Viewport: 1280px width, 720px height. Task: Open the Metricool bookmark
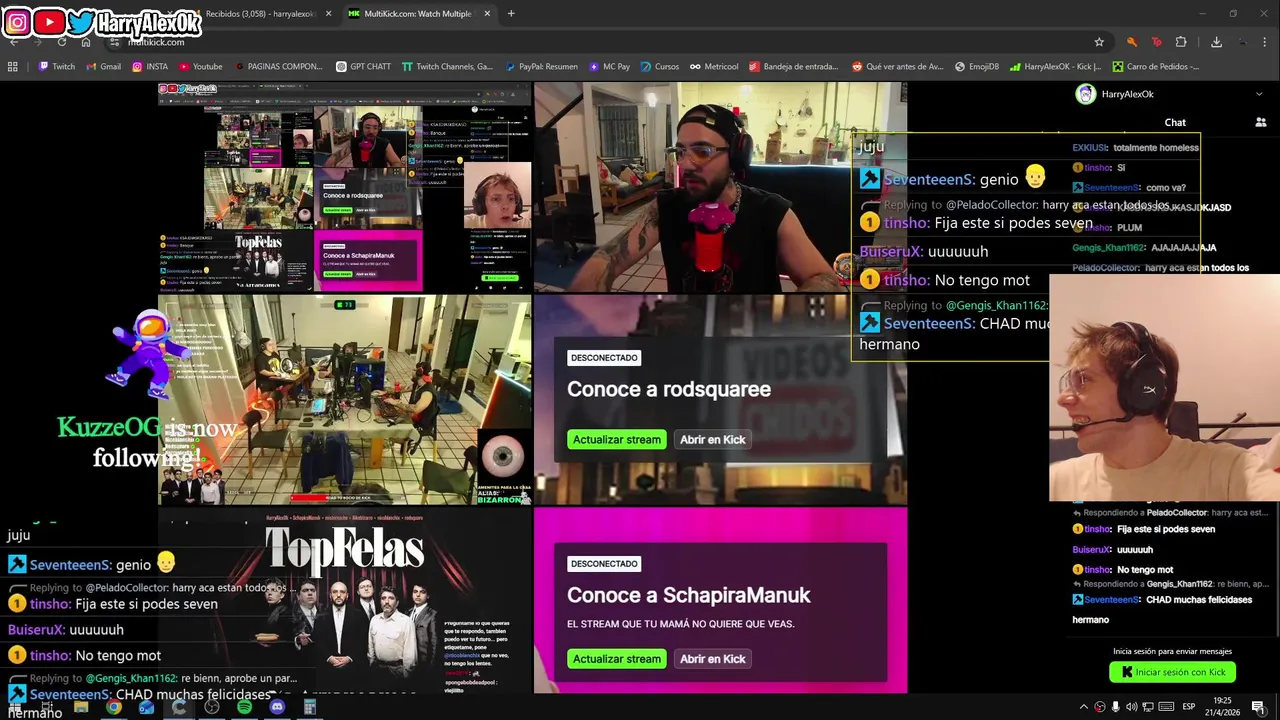tap(714, 67)
